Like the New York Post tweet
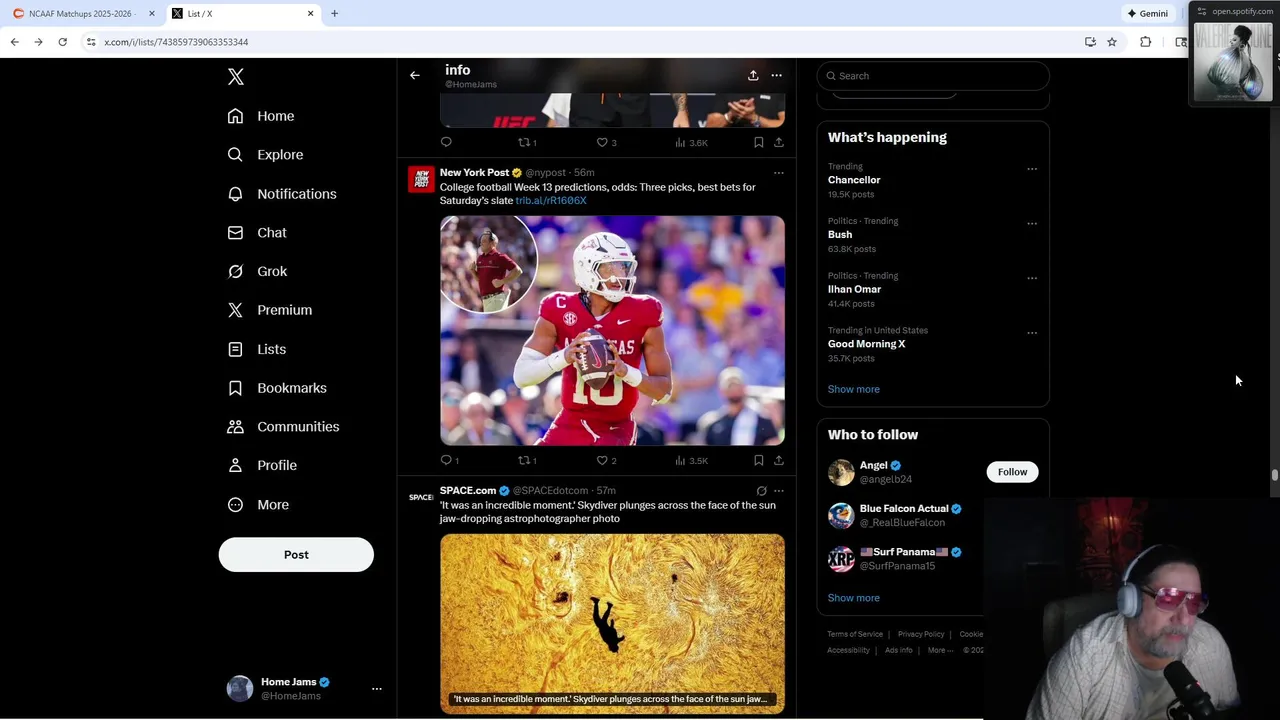This screenshot has height=720, width=1280. point(606,461)
